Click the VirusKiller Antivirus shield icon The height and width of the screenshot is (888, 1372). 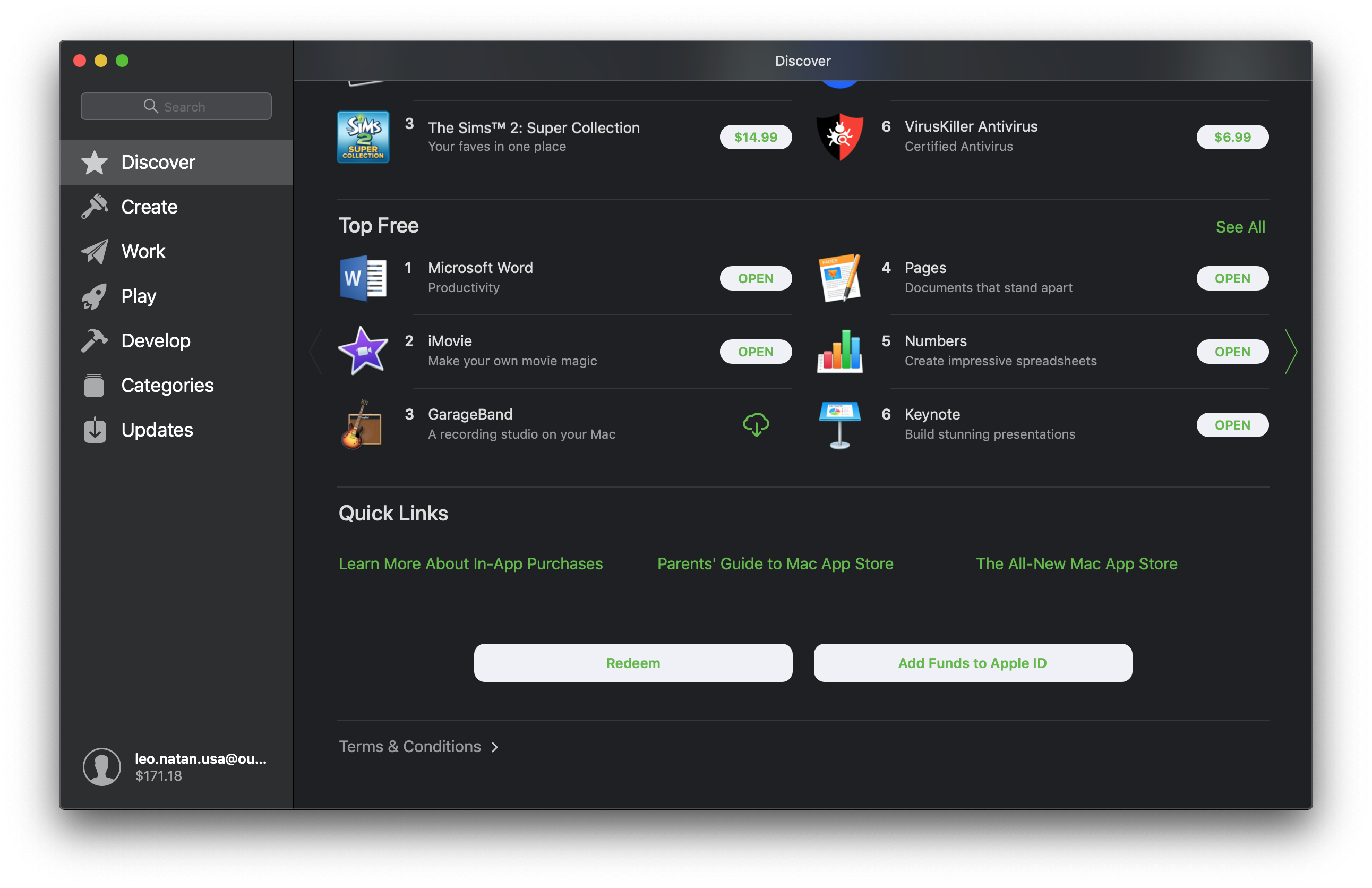point(839,137)
